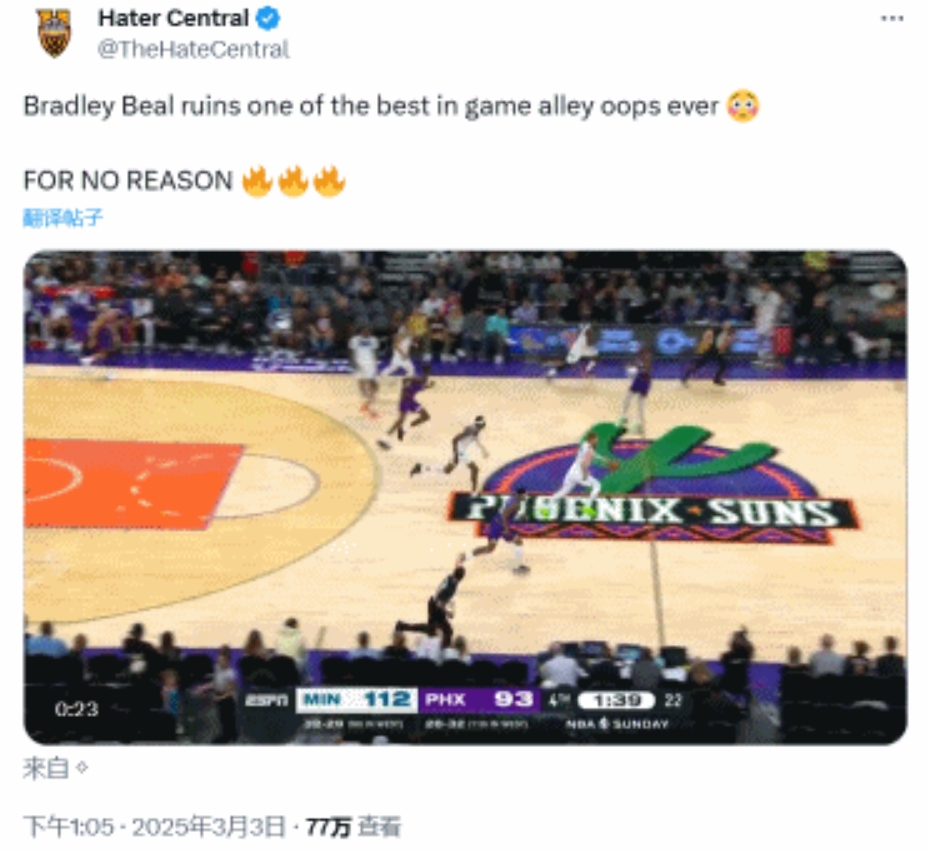Open the @TheHateCentral handle link
927x851 pixels.
coord(193,50)
